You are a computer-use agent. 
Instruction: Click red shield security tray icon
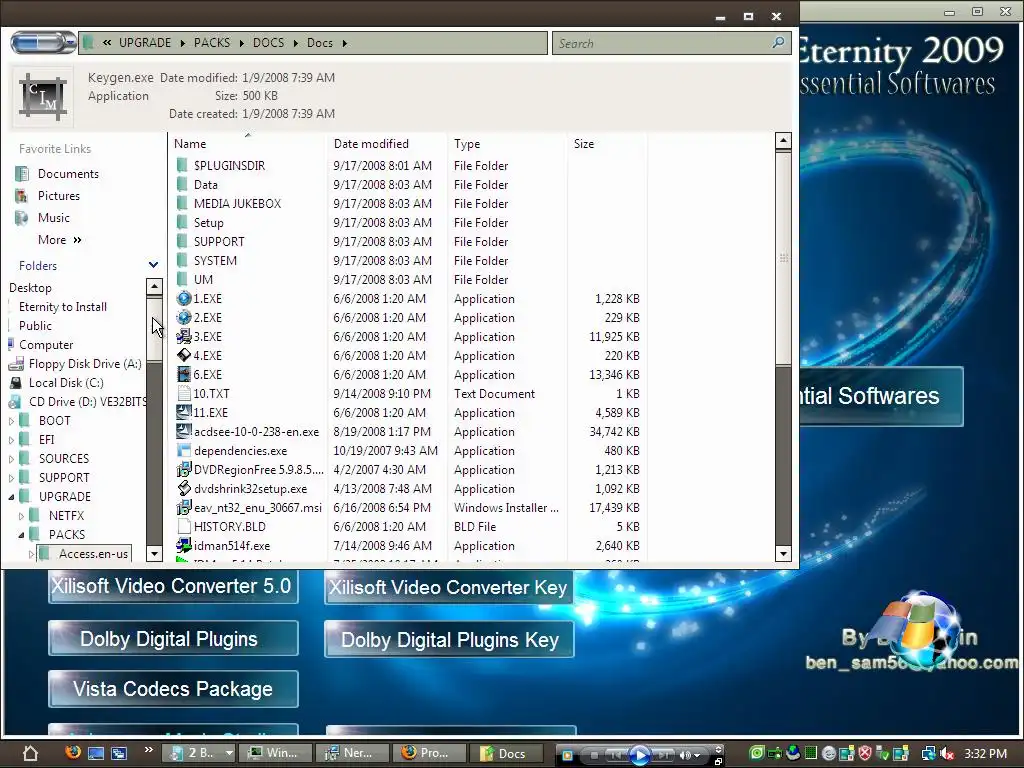coord(865,754)
